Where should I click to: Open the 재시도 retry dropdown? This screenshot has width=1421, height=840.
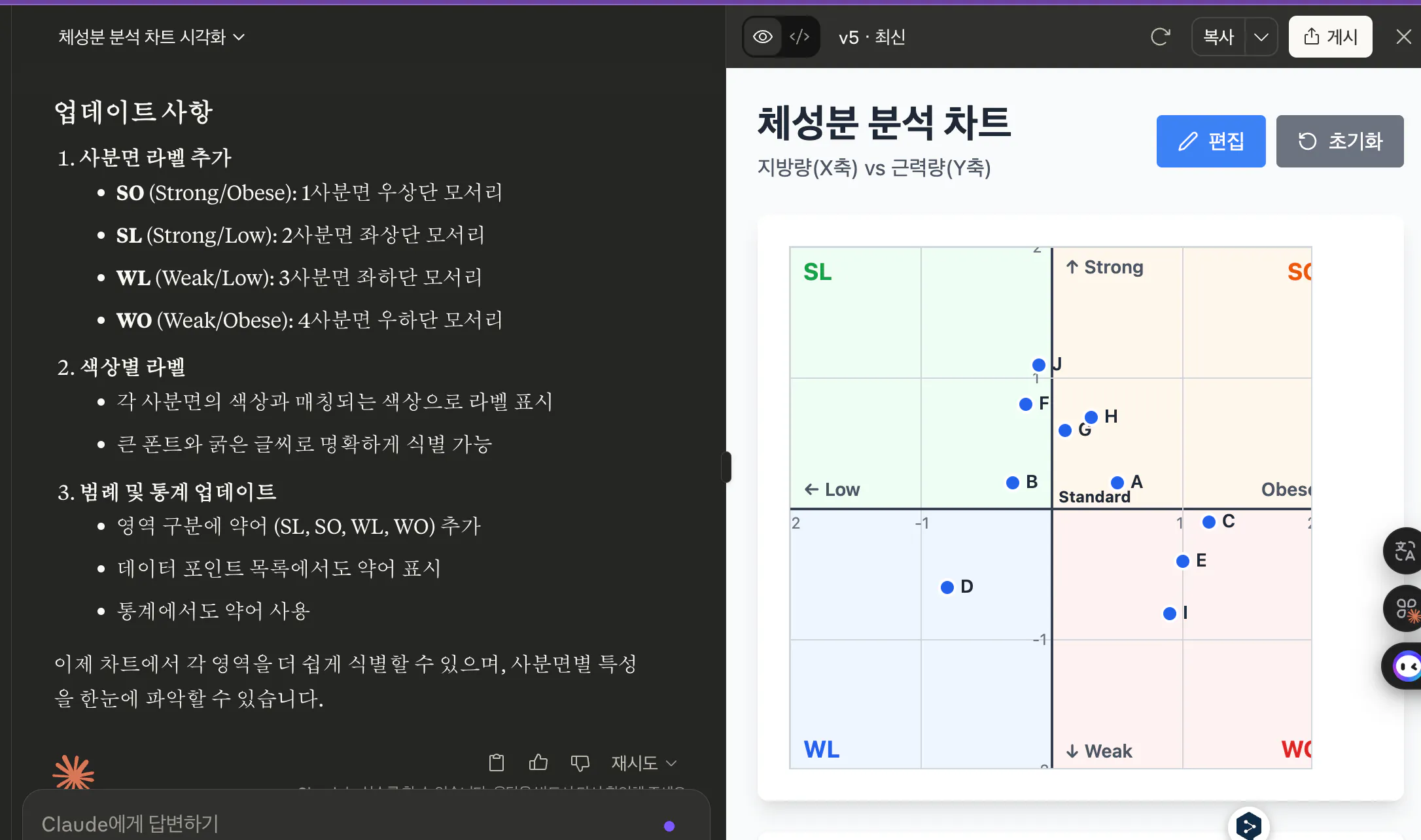tap(644, 763)
